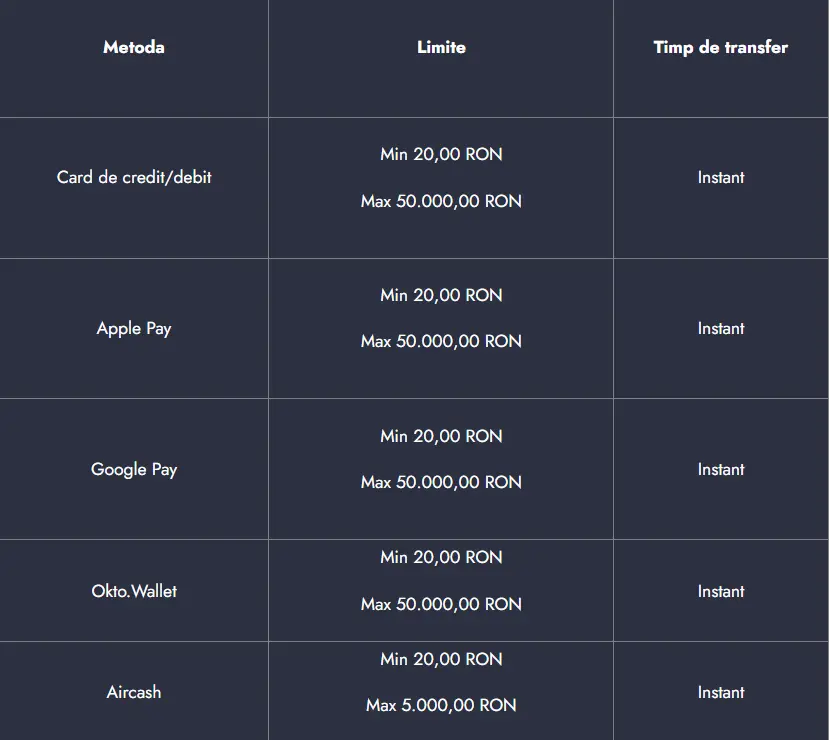Viewport: 829px width, 740px height.
Task: Click the Aircash method cell
Action: pyautogui.click(x=134, y=692)
